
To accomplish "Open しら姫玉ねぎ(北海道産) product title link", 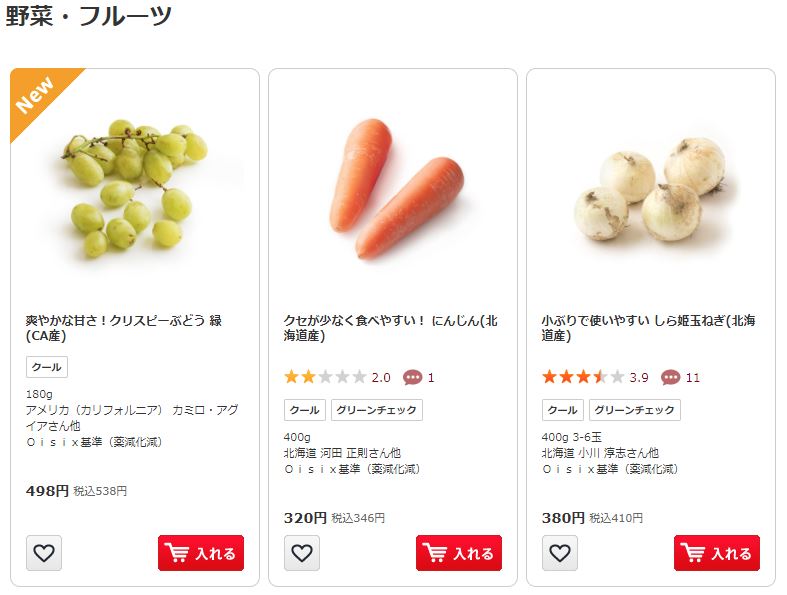I will pyautogui.click(x=648, y=328).
